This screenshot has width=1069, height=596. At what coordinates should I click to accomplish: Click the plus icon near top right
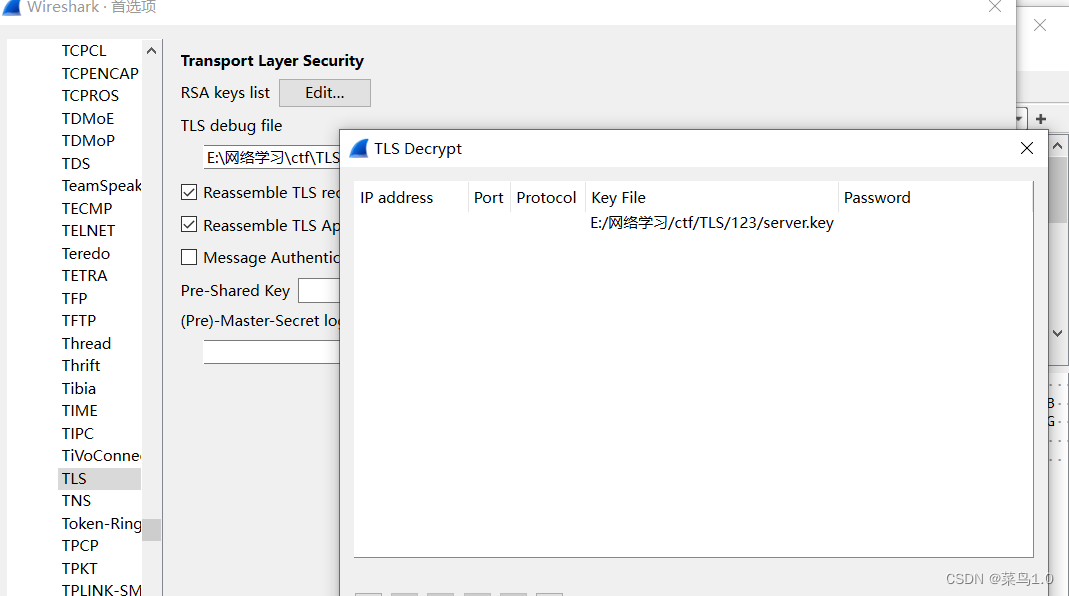[1040, 118]
